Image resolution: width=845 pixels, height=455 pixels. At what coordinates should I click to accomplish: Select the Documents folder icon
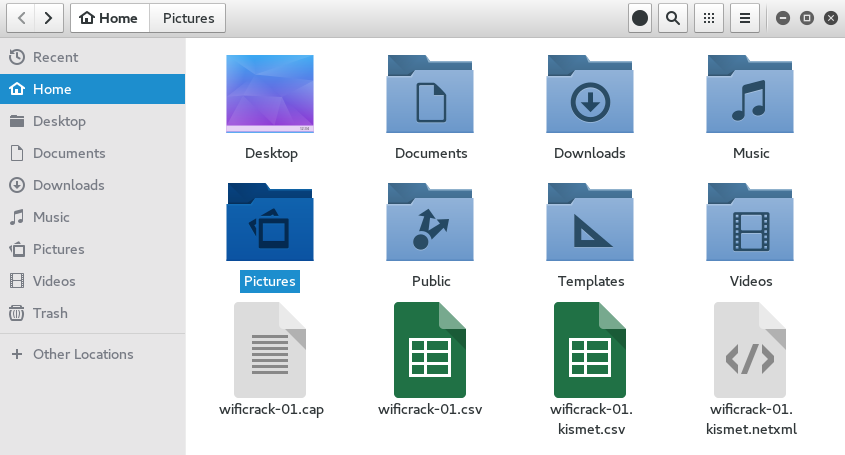430,94
